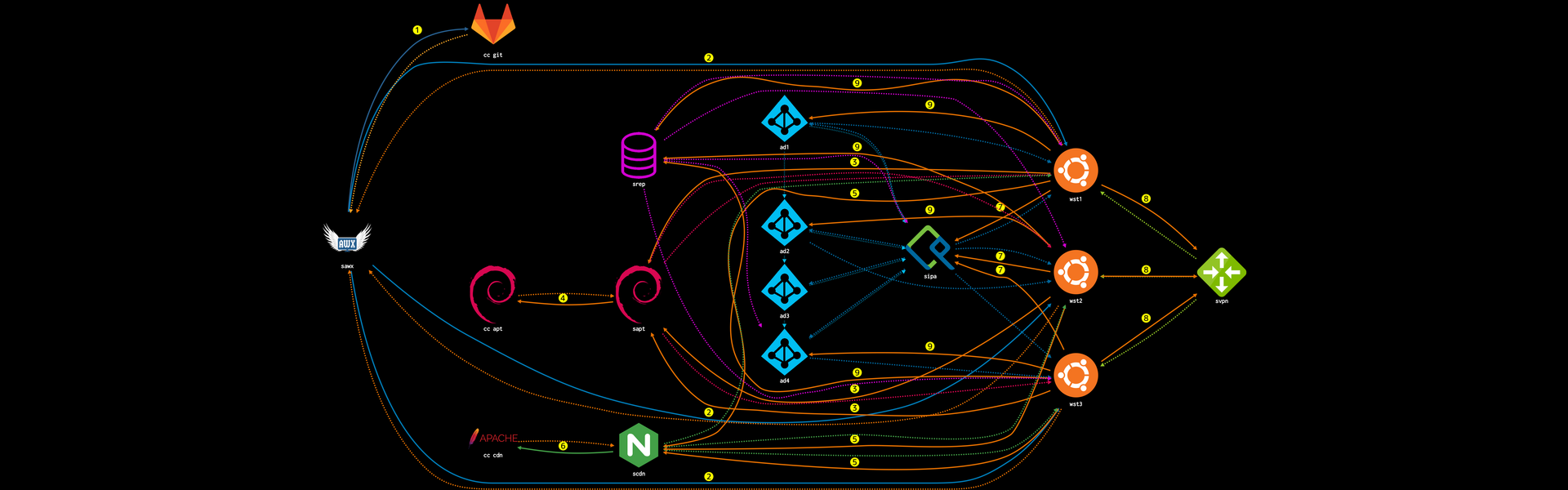Select the 'wst3' label
The image size is (1568, 490).
pyautogui.click(x=1076, y=404)
